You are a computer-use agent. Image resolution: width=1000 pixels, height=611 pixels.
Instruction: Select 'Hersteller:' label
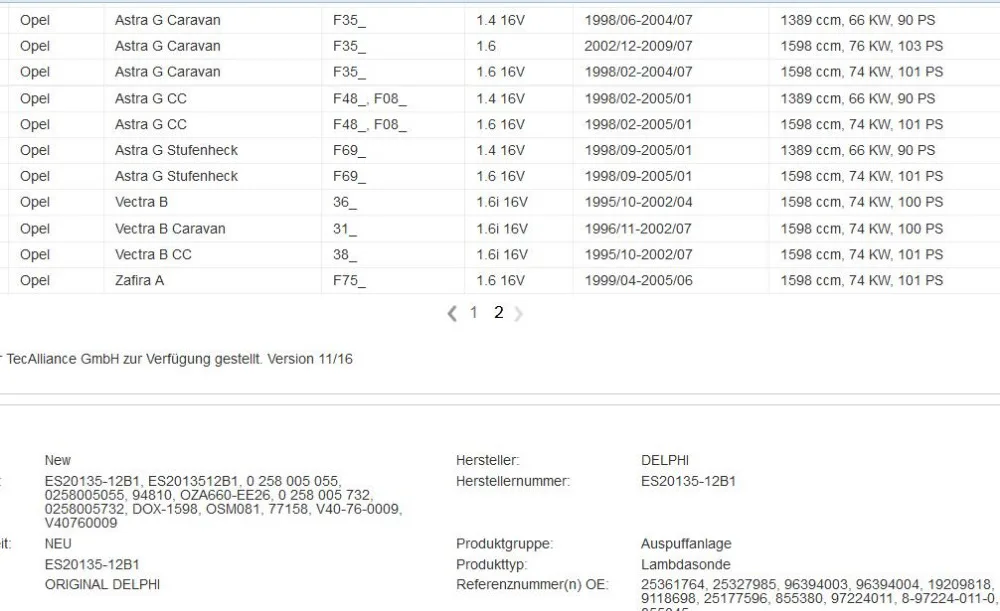tap(487, 460)
